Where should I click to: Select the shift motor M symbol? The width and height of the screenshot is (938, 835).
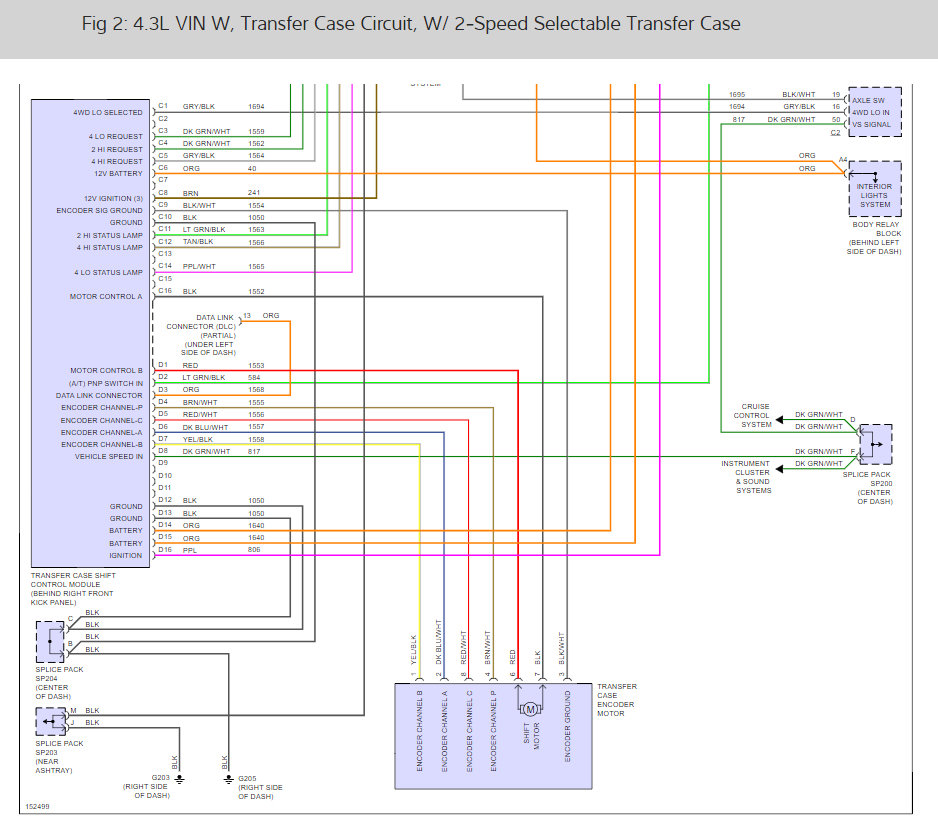pos(530,709)
